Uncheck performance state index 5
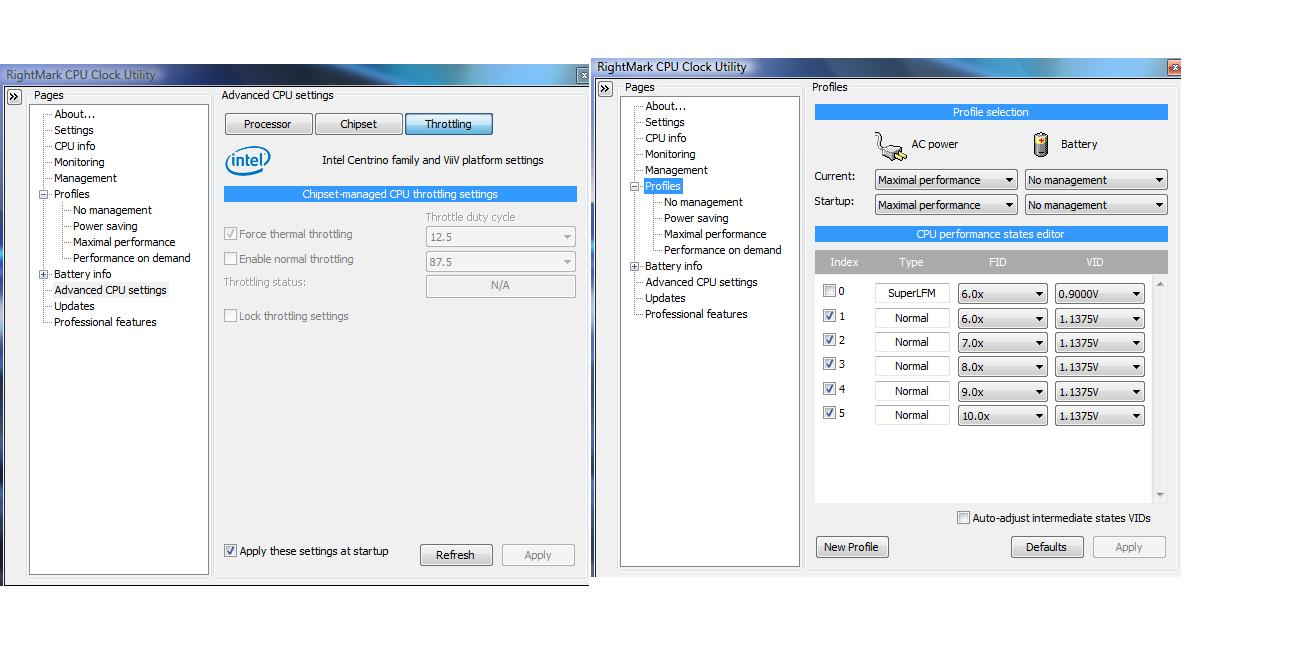 (x=829, y=413)
